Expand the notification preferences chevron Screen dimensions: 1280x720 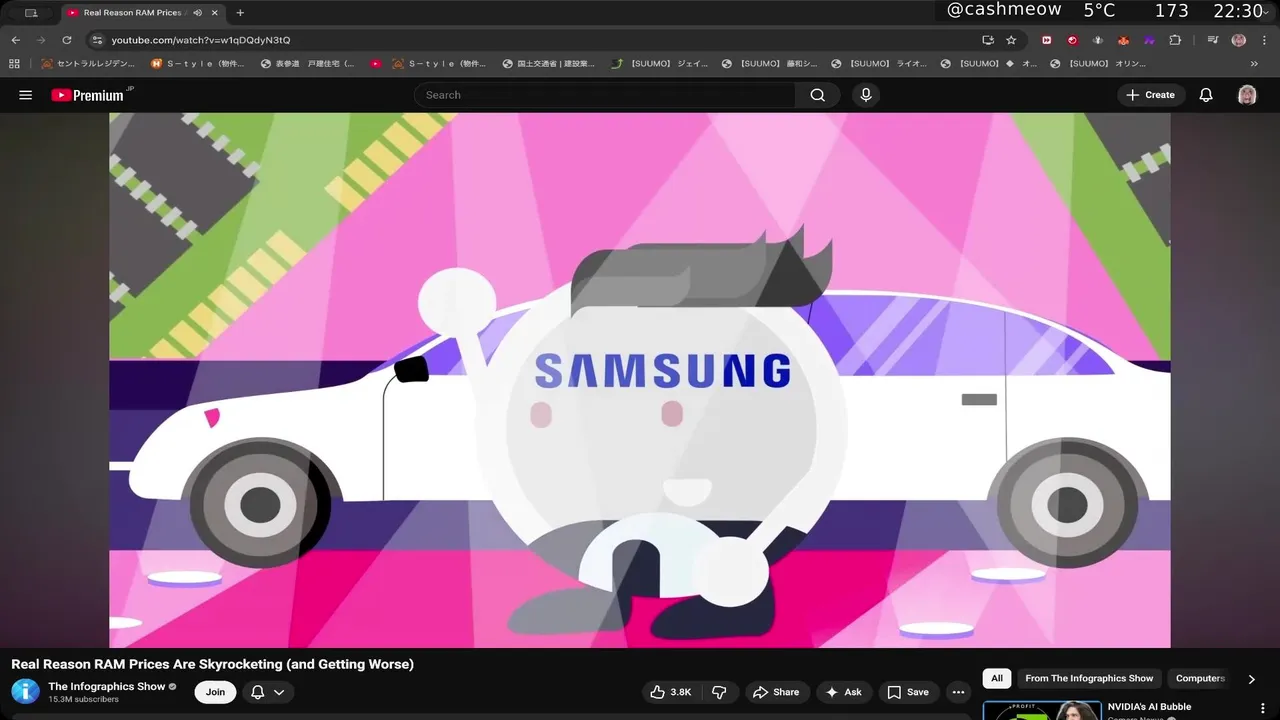click(x=279, y=692)
